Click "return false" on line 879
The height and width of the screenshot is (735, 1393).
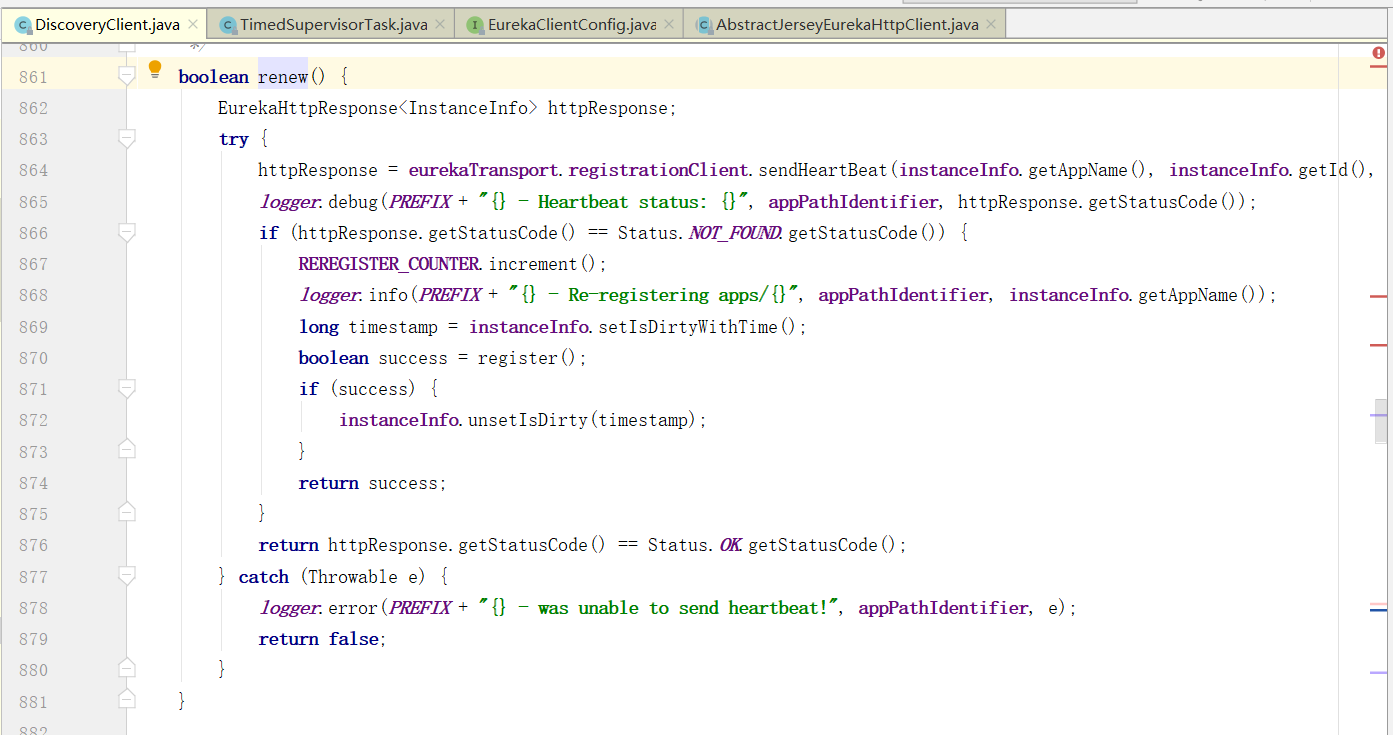tap(321, 639)
